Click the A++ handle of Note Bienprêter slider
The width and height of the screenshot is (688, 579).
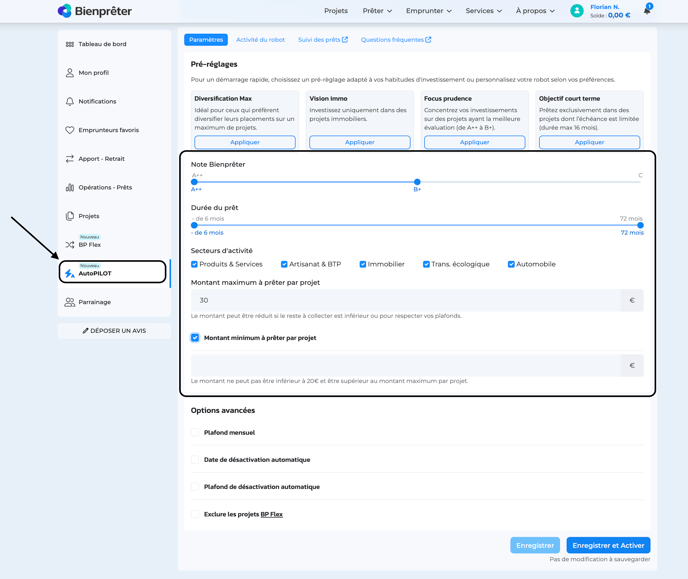194,182
